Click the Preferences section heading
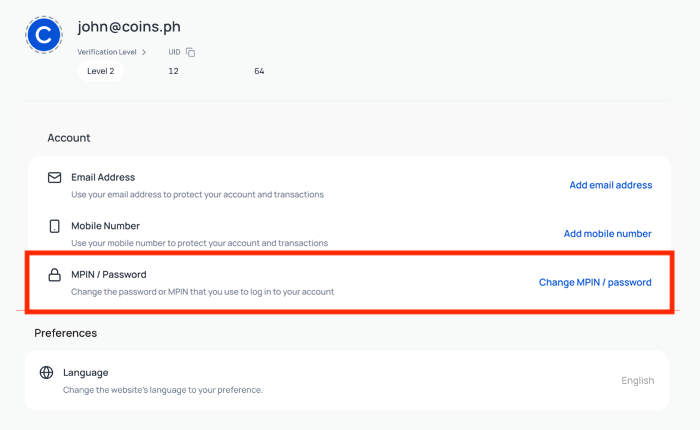The height and width of the screenshot is (430, 700). [x=65, y=332]
